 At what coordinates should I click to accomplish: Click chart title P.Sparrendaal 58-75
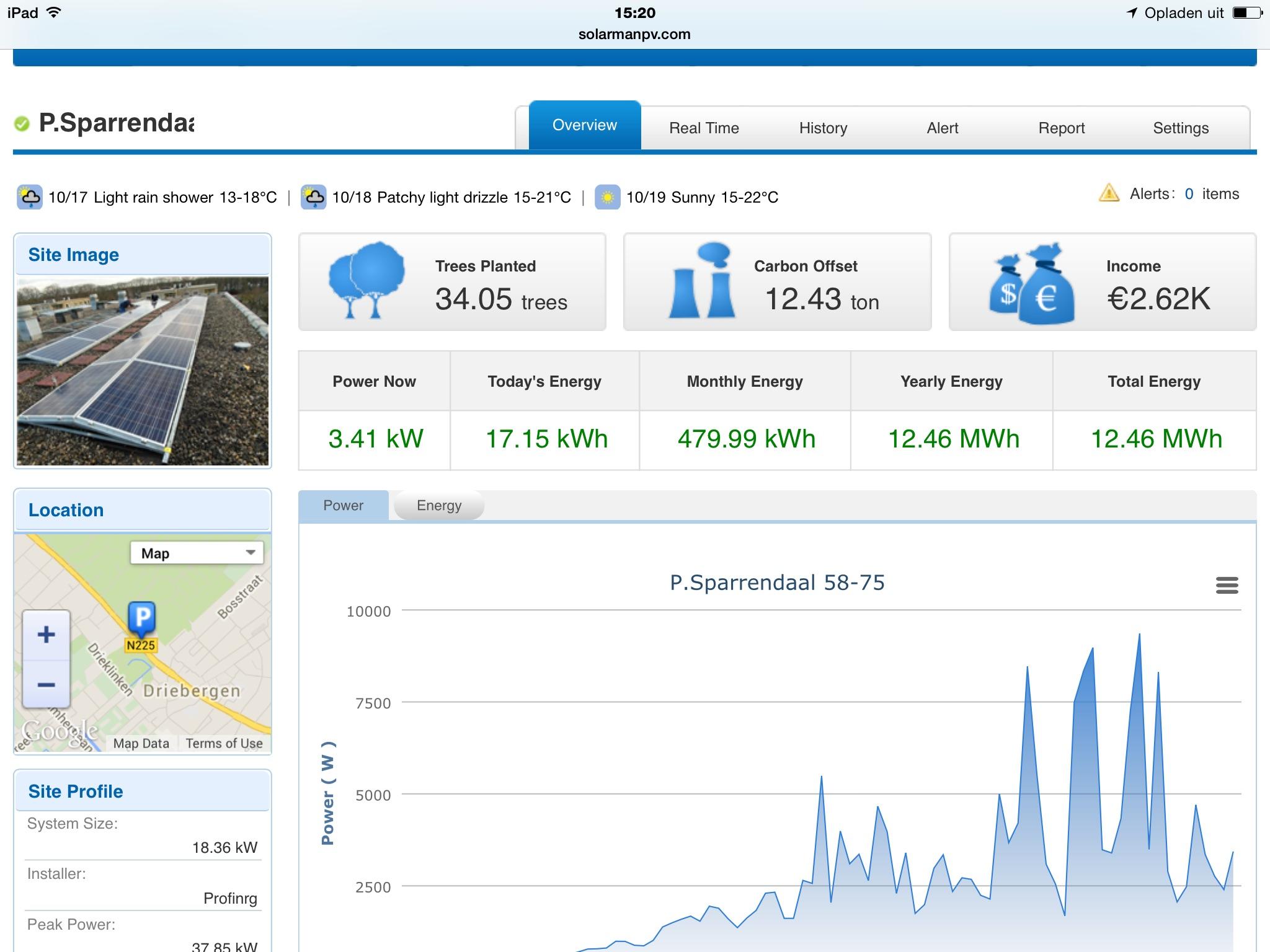click(777, 583)
